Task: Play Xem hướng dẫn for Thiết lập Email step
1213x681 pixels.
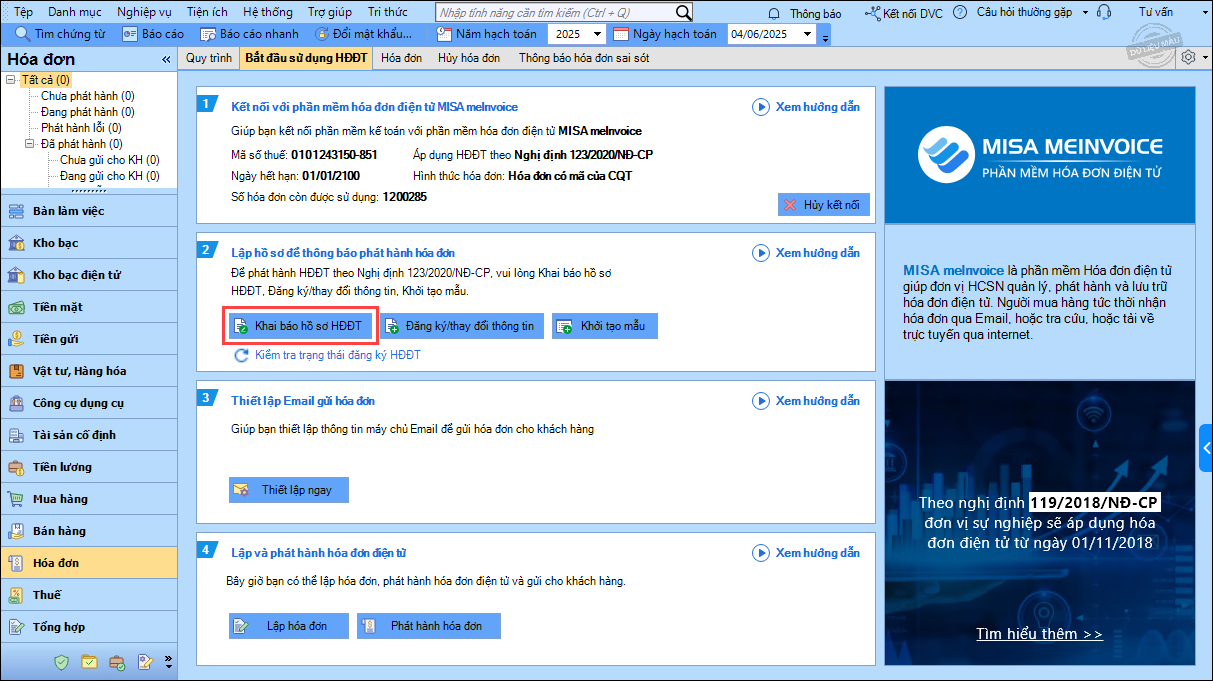Action: point(806,401)
